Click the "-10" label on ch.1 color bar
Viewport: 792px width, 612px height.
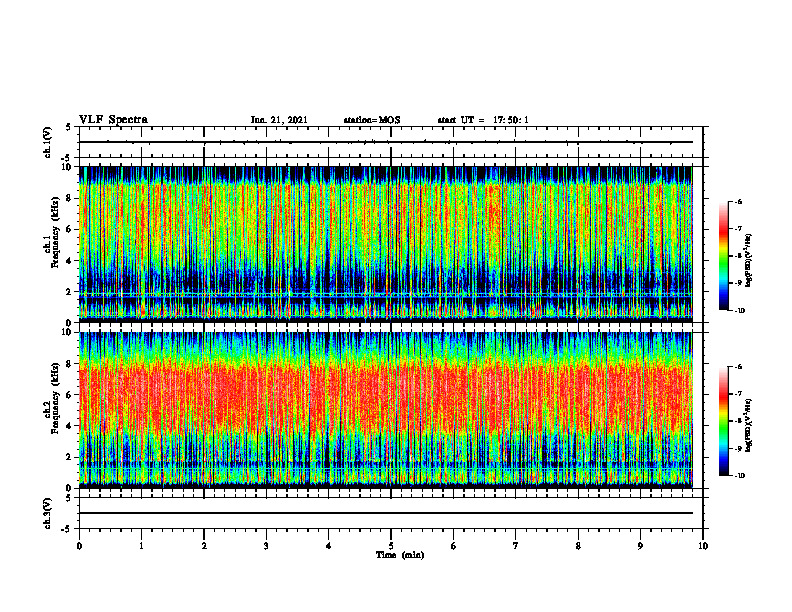pos(739,311)
